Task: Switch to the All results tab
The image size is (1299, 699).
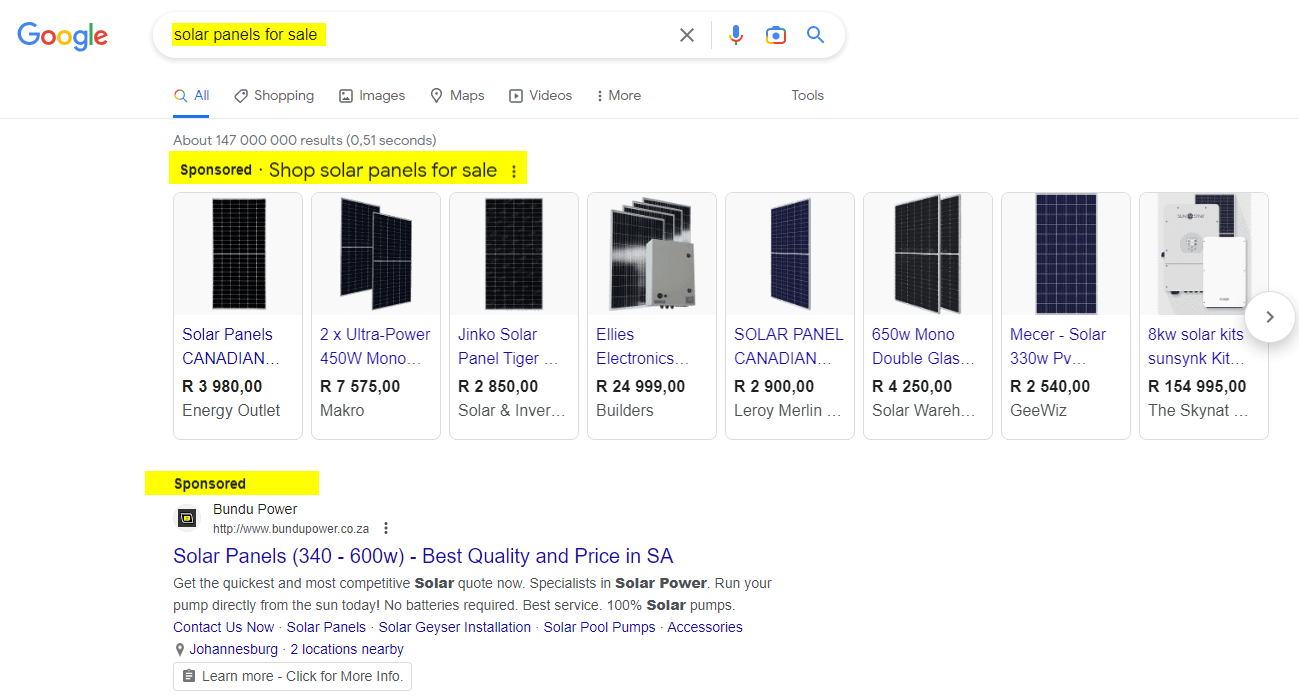Action: (x=192, y=96)
